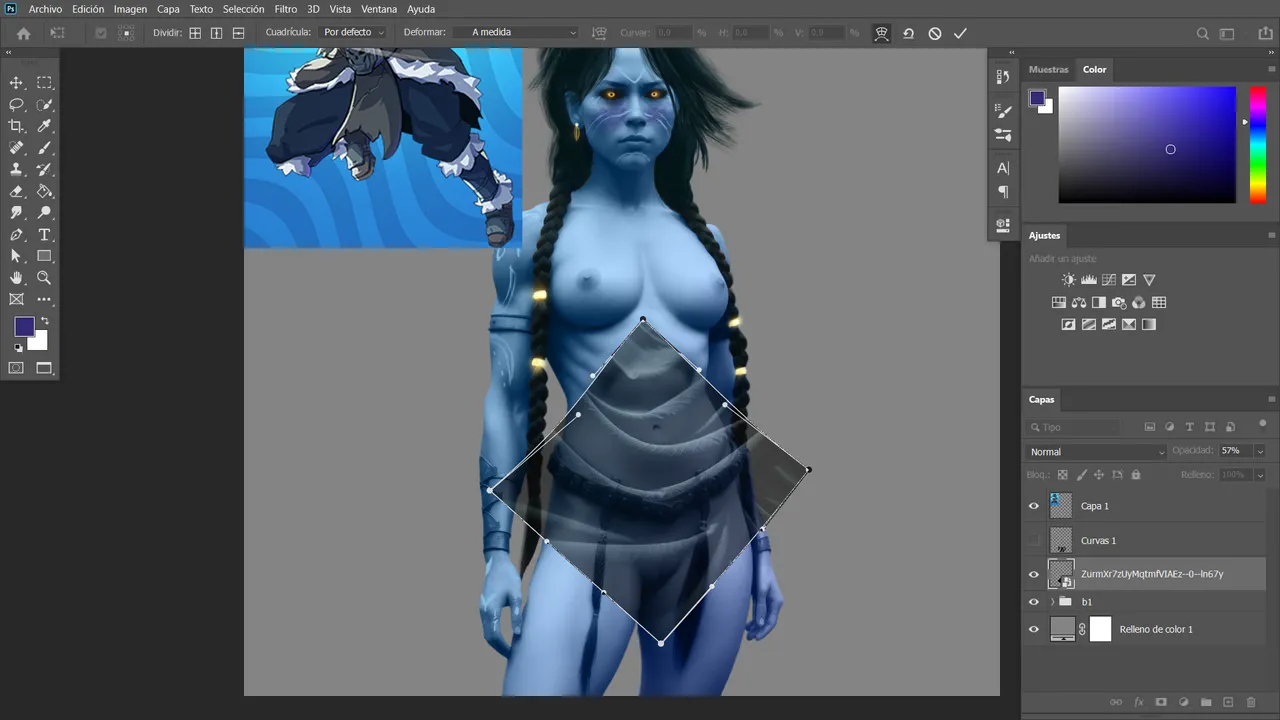Hide the ZurmXr7zUyMqtmfVIAEz layer

1034,574
